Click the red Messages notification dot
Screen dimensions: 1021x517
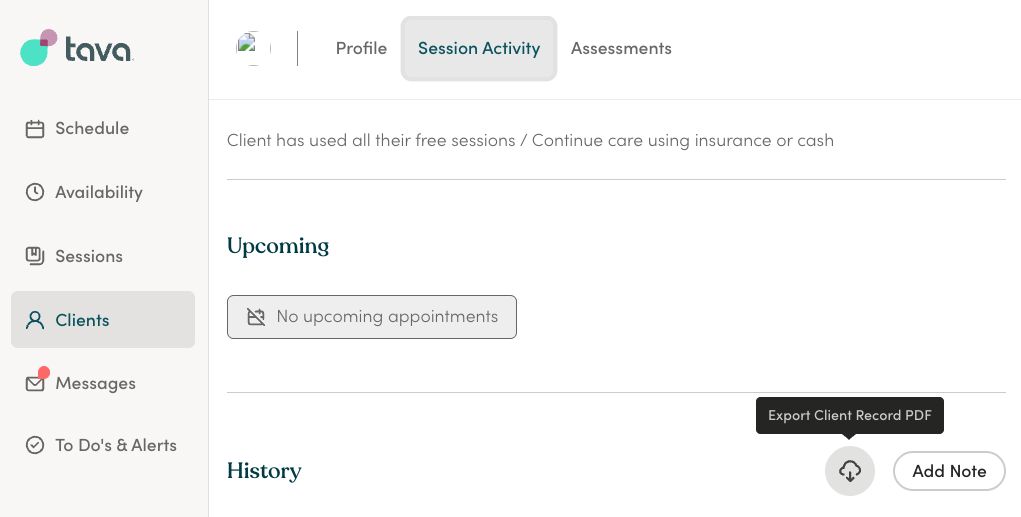pos(44,372)
